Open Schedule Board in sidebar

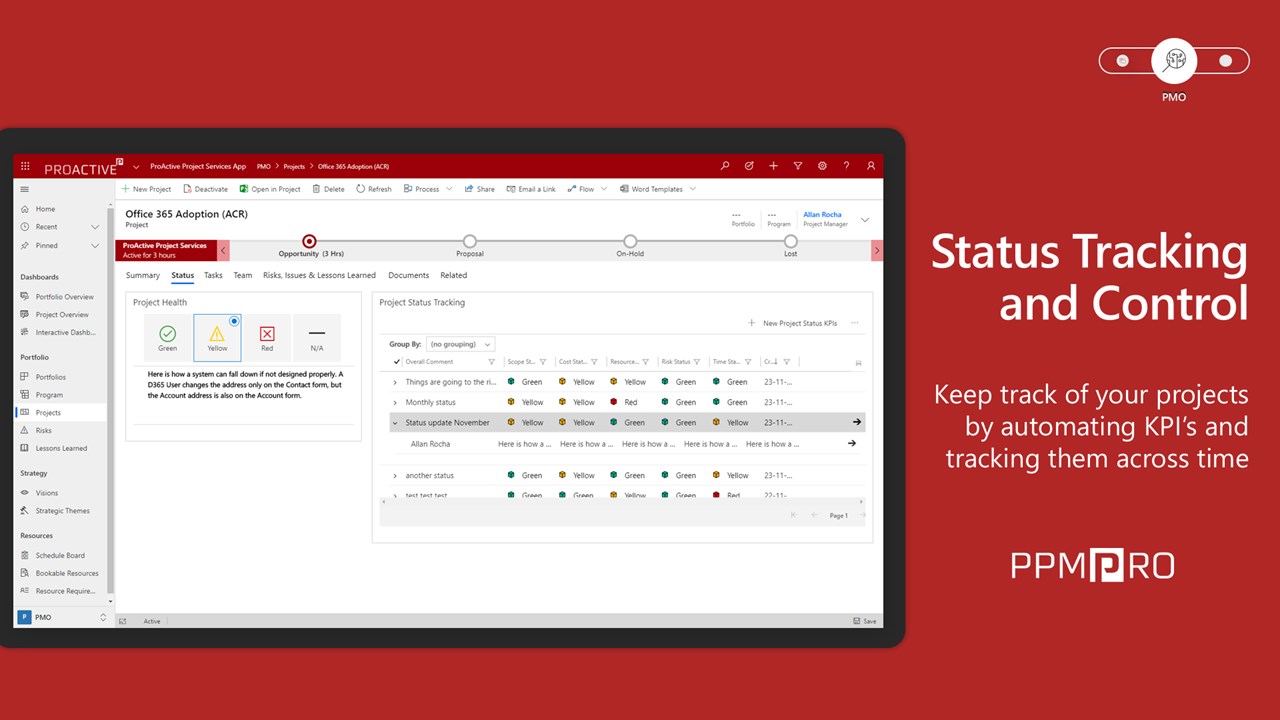pyautogui.click(x=60, y=556)
